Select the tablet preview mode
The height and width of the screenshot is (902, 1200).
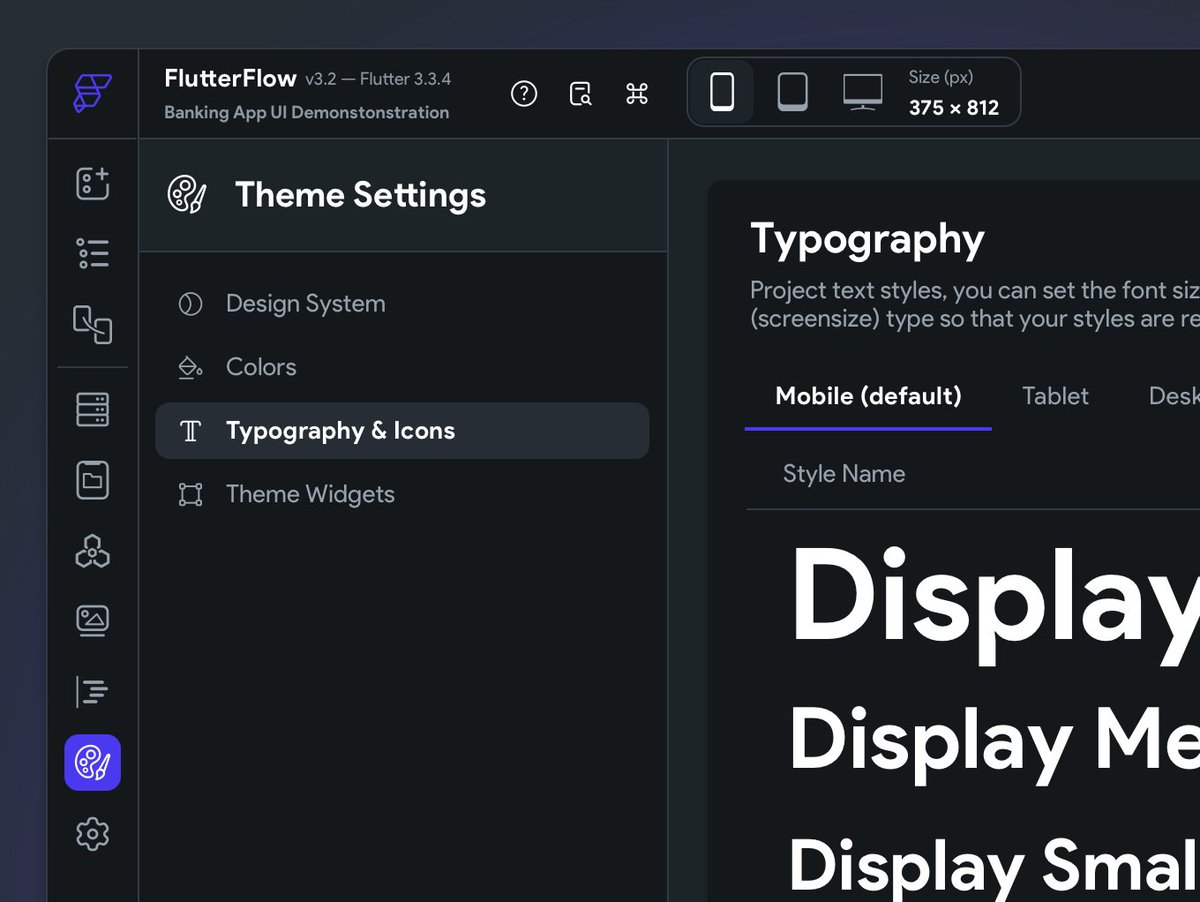(791, 92)
